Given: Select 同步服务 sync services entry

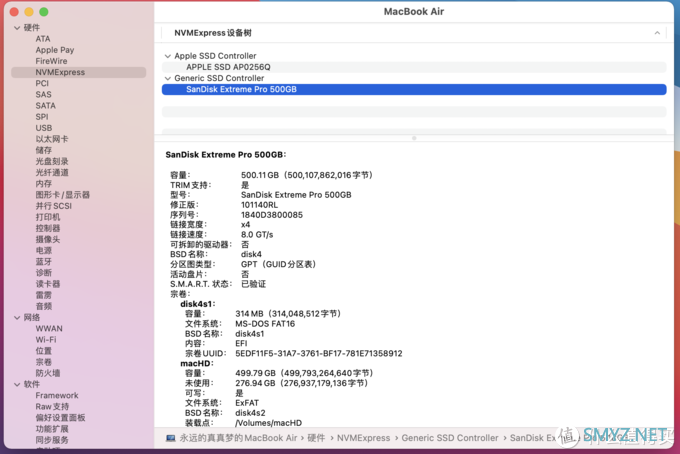Looking at the screenshot, I should pos(52,440).
